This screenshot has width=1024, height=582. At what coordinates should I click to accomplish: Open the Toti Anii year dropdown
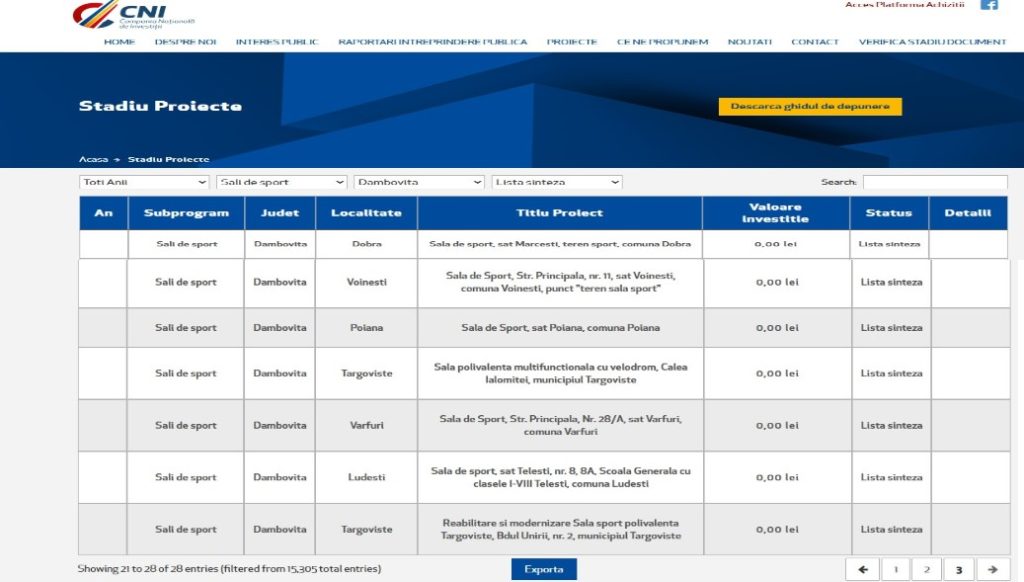tap(144, 182)
